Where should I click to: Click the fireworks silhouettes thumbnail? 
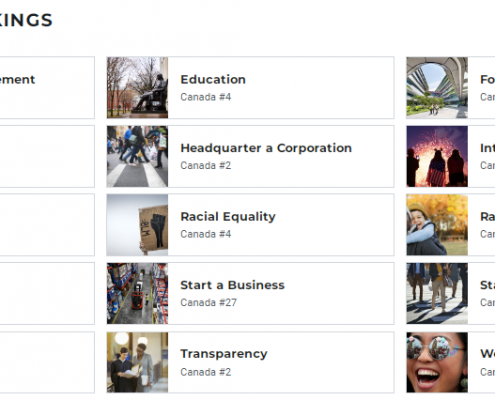point(437,156)
